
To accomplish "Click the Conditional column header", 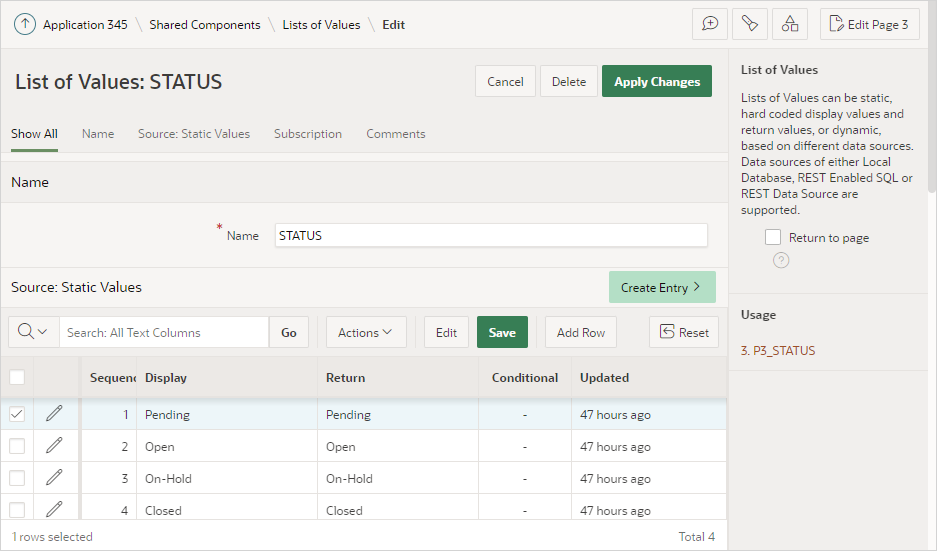I will click(x=525, y=378).
